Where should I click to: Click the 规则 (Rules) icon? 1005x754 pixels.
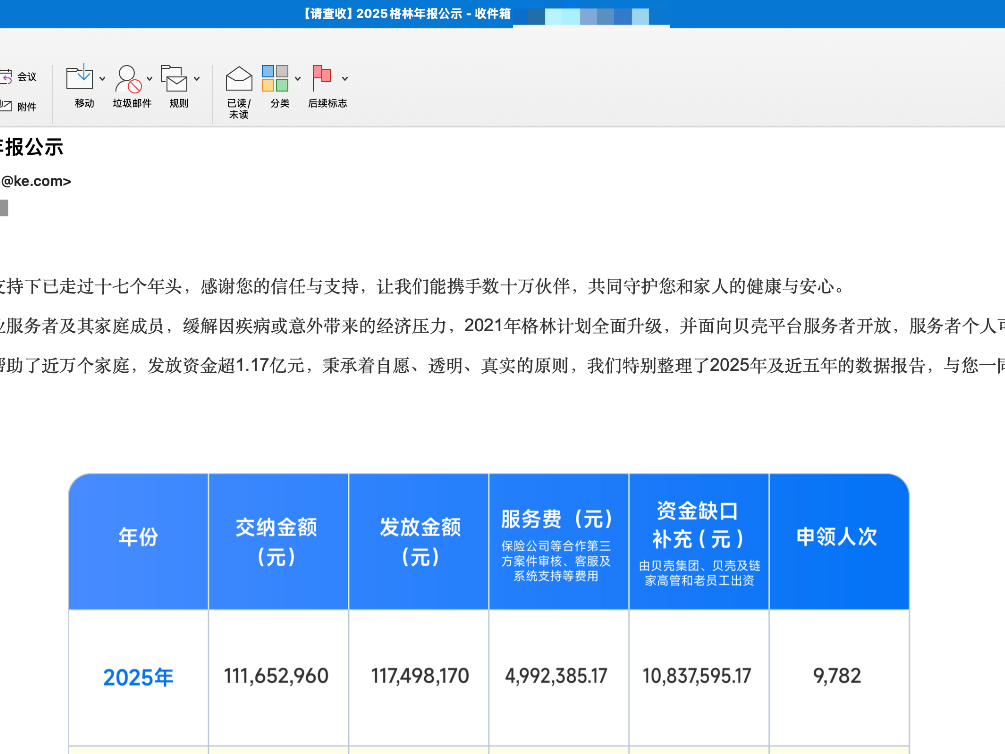click(174, 78)
